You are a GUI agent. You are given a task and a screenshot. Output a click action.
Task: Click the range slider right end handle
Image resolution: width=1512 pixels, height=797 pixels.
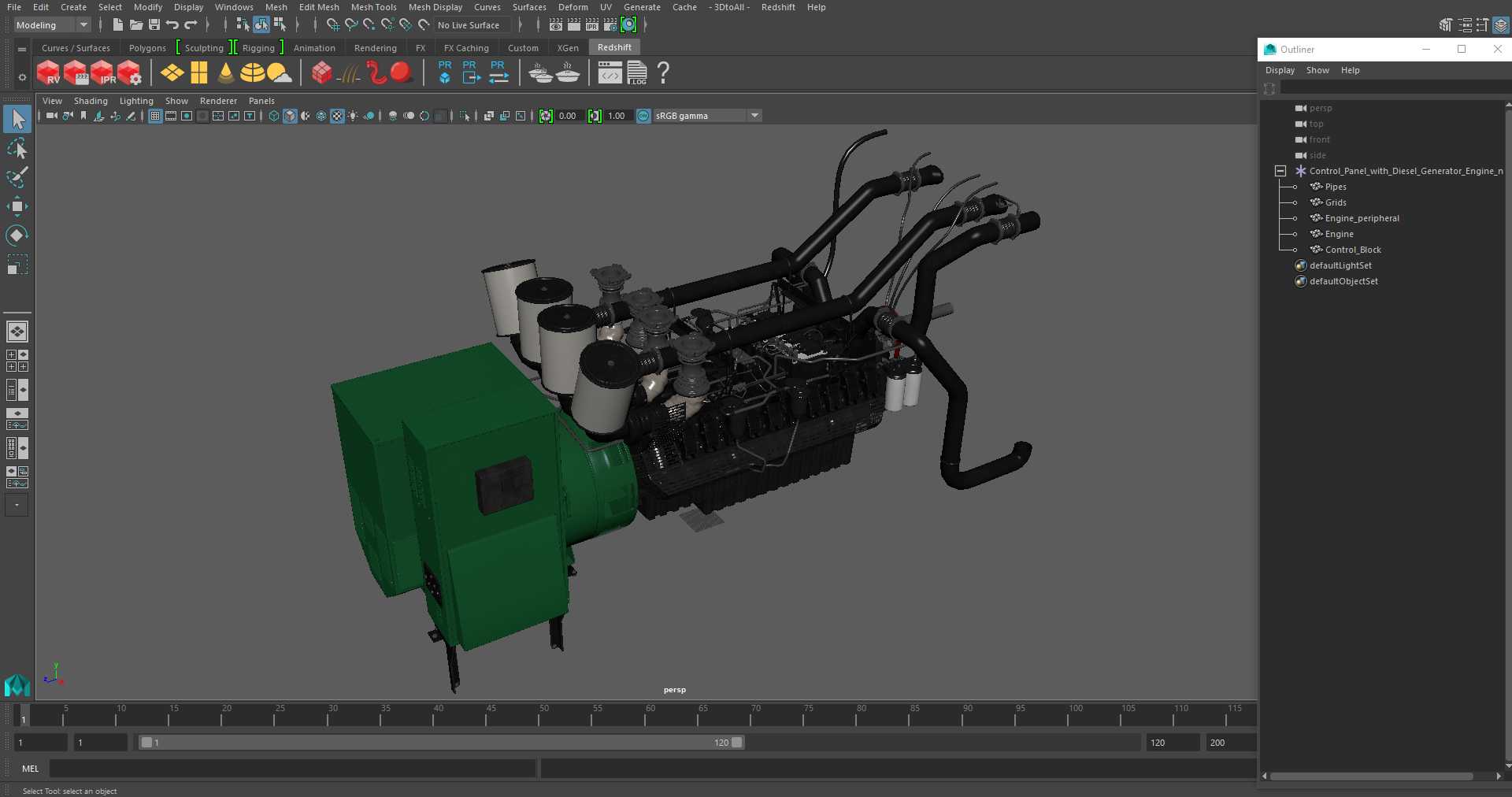point(737,743)
